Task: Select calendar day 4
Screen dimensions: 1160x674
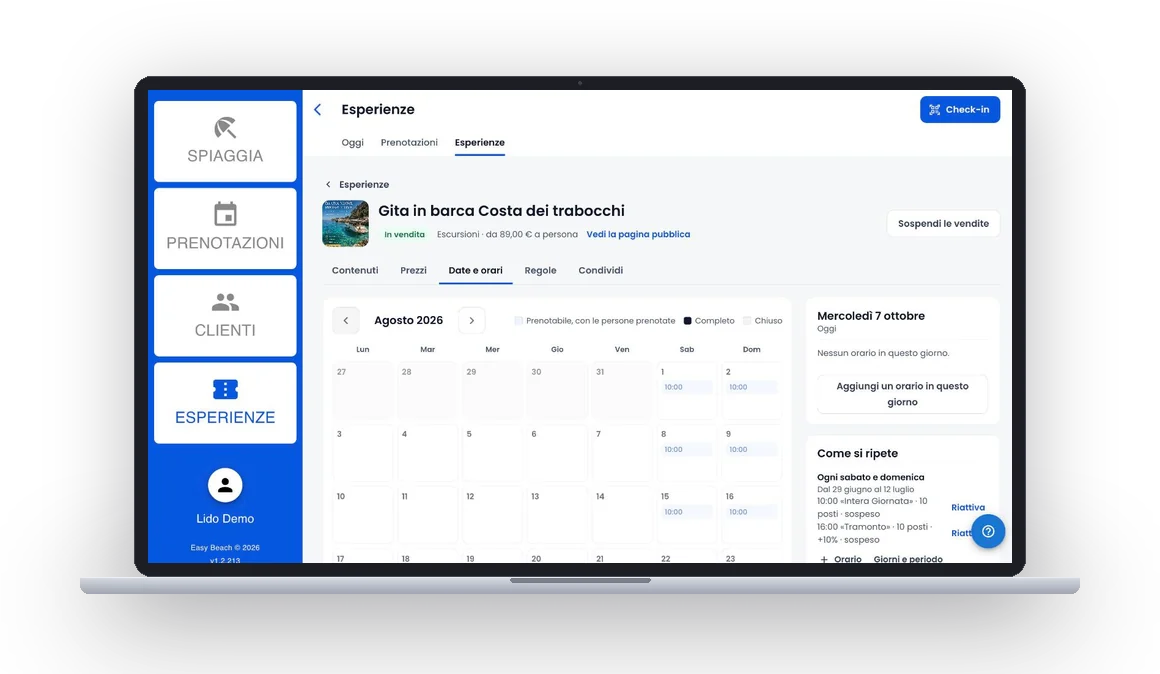Action: coord(428,454)
